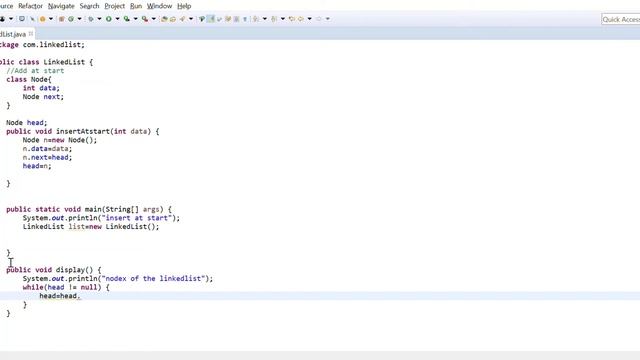Expand the Debug dropdown arrow
This screenshot has width=640, height=360.
tap(99, 19)
